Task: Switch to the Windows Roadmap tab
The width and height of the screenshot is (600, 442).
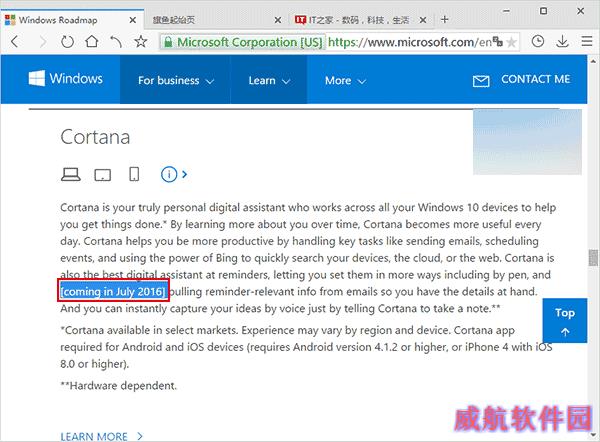Action: pyautogui.click(x=72, y=19)
